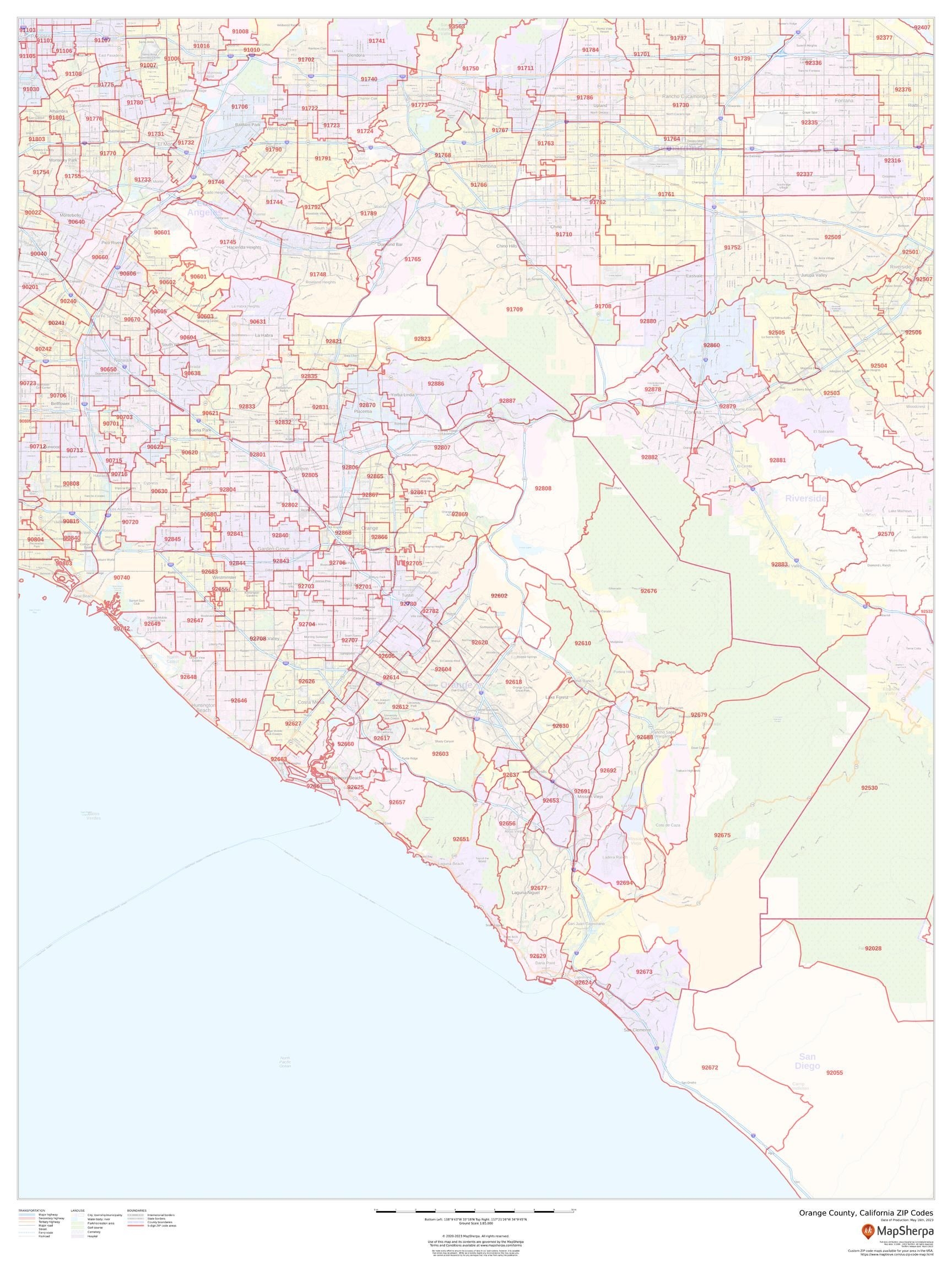The image size is (952, 1270).
Task: Open the www.mapsherpa.com/terms link
Action: pos(500,1245)
